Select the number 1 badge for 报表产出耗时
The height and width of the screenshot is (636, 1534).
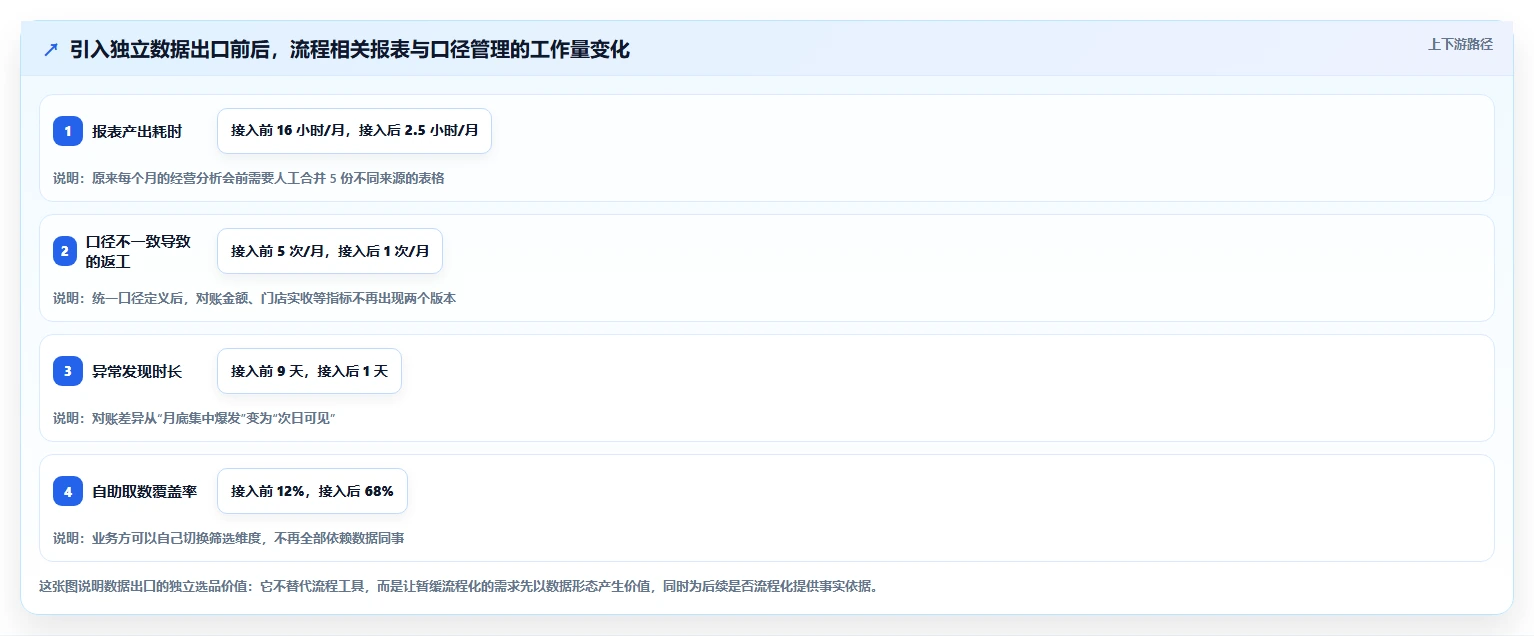click(x=68, y=131)
